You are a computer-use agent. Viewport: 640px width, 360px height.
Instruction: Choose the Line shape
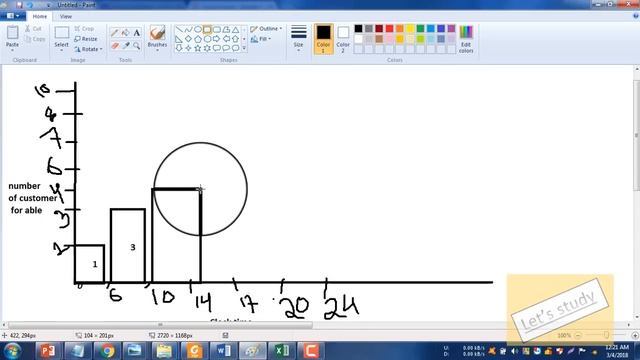coord(179,30)
